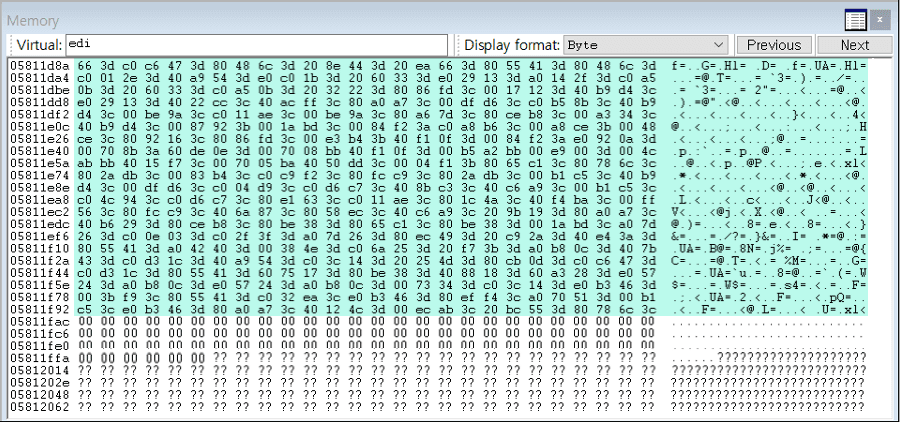Select address 05811f92 row
The width and height of the screenshot is (900, 422).
[40, 308]
